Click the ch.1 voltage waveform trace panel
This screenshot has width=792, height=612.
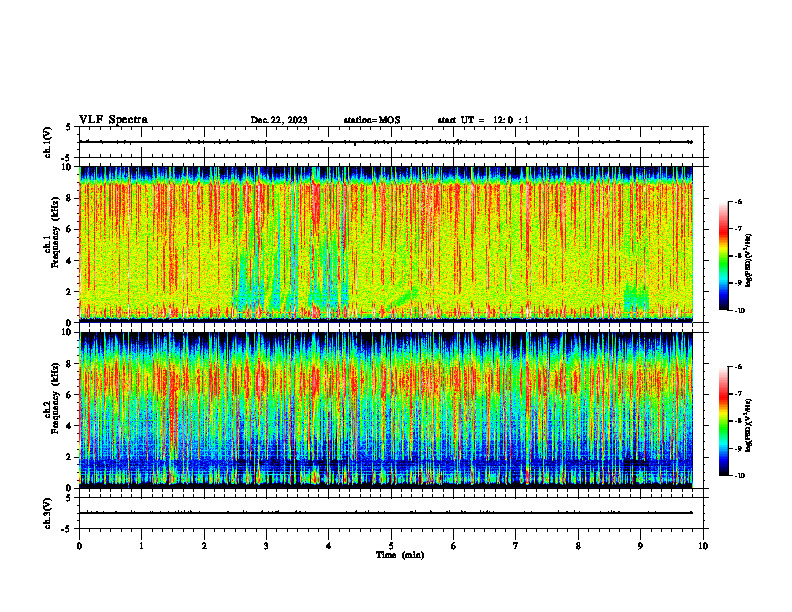(x=391, y=142)
